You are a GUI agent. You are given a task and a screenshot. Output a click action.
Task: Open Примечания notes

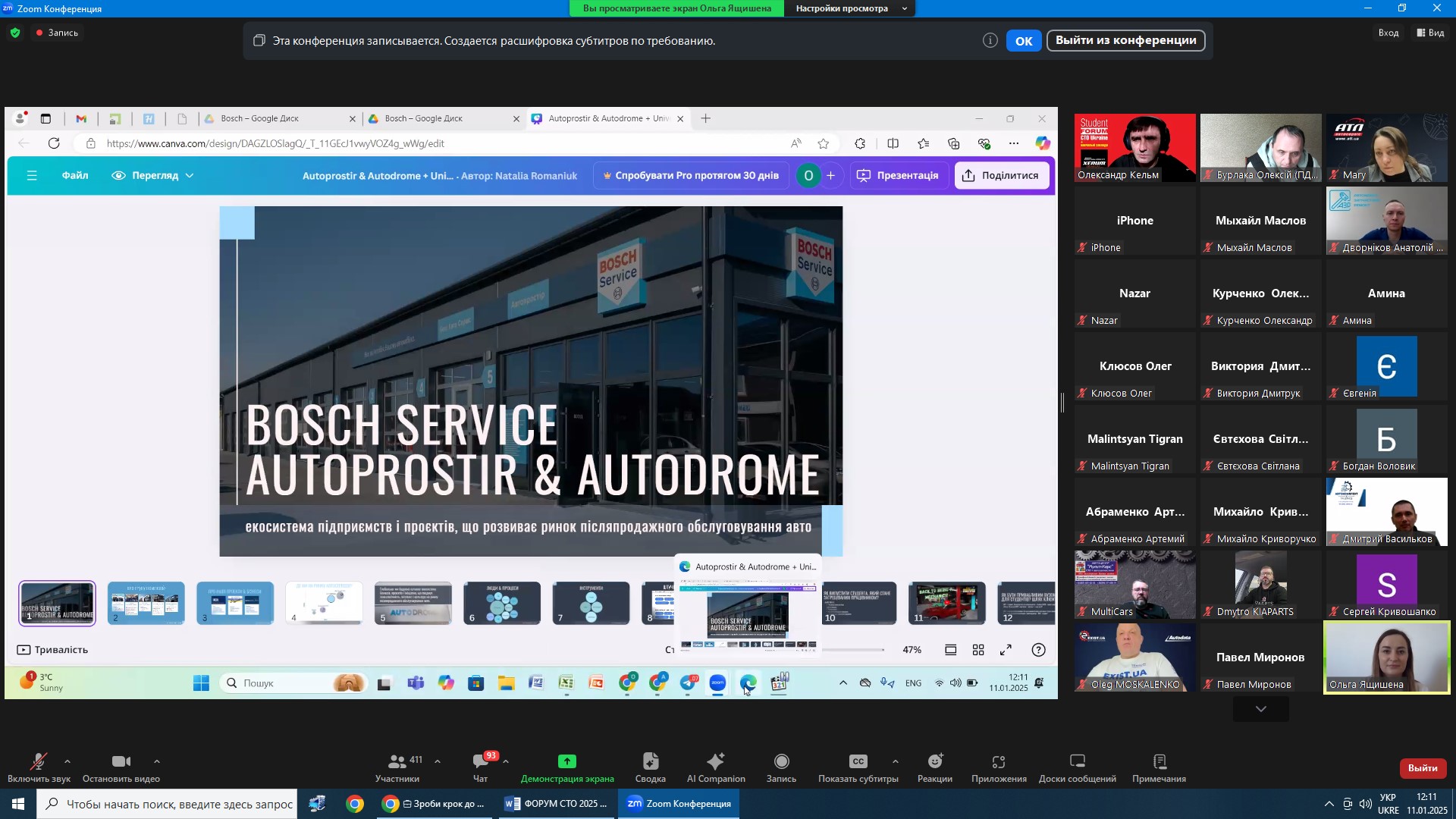point(1159,767)
